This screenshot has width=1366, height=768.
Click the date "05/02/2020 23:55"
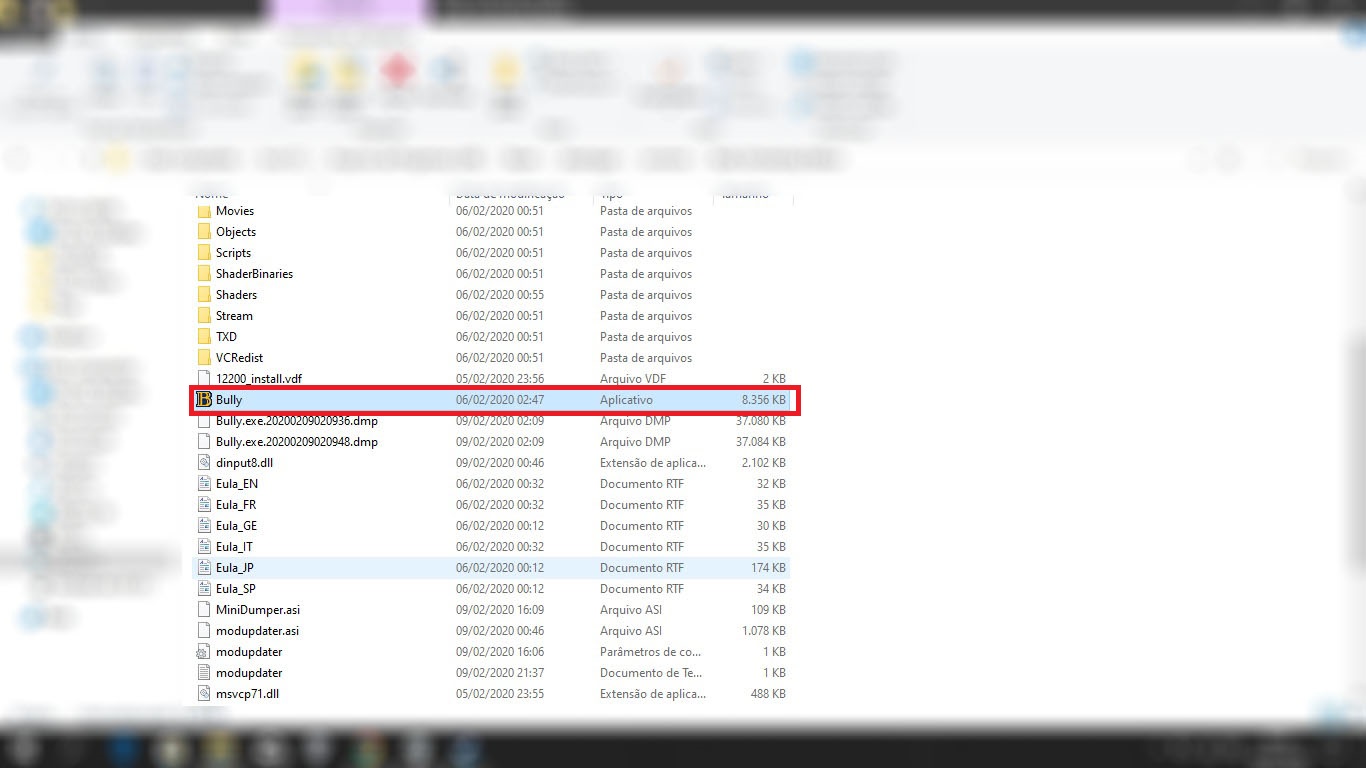point(500,694)
